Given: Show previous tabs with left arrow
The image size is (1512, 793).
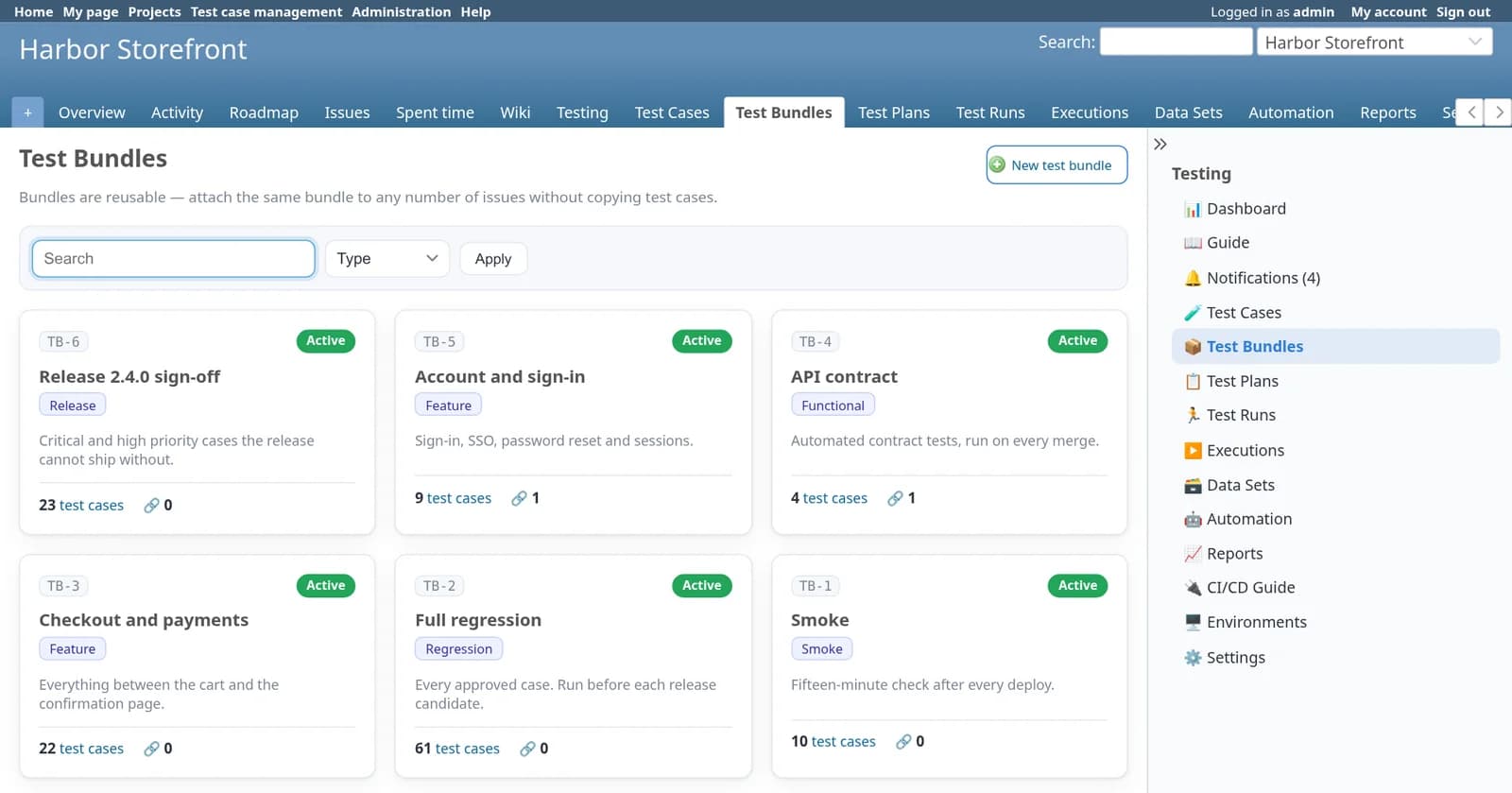Looking at the screenshot, I should 1471,112.
